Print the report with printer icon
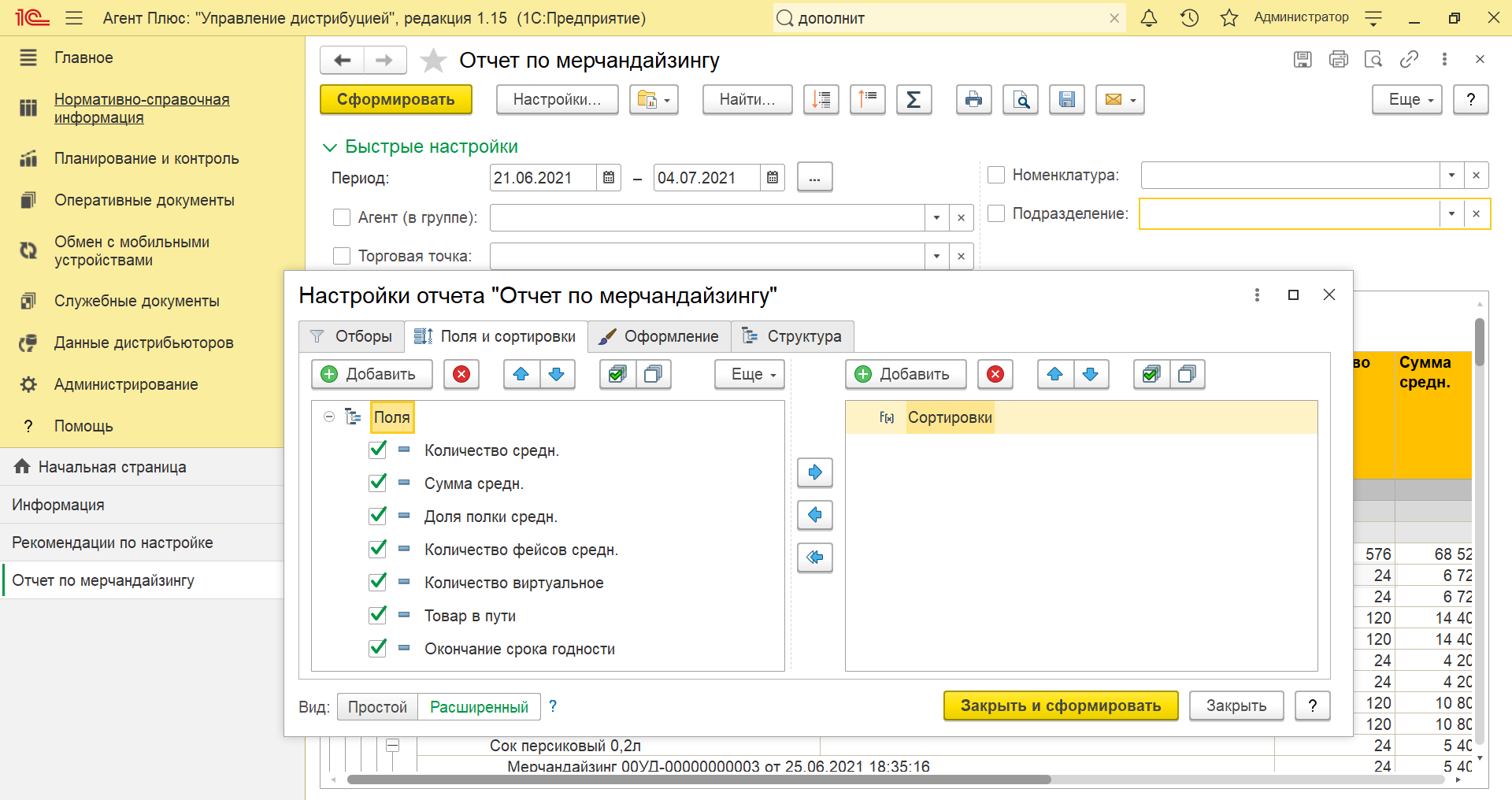This screenshot has height=800, width=1512. tap(974, 100)
